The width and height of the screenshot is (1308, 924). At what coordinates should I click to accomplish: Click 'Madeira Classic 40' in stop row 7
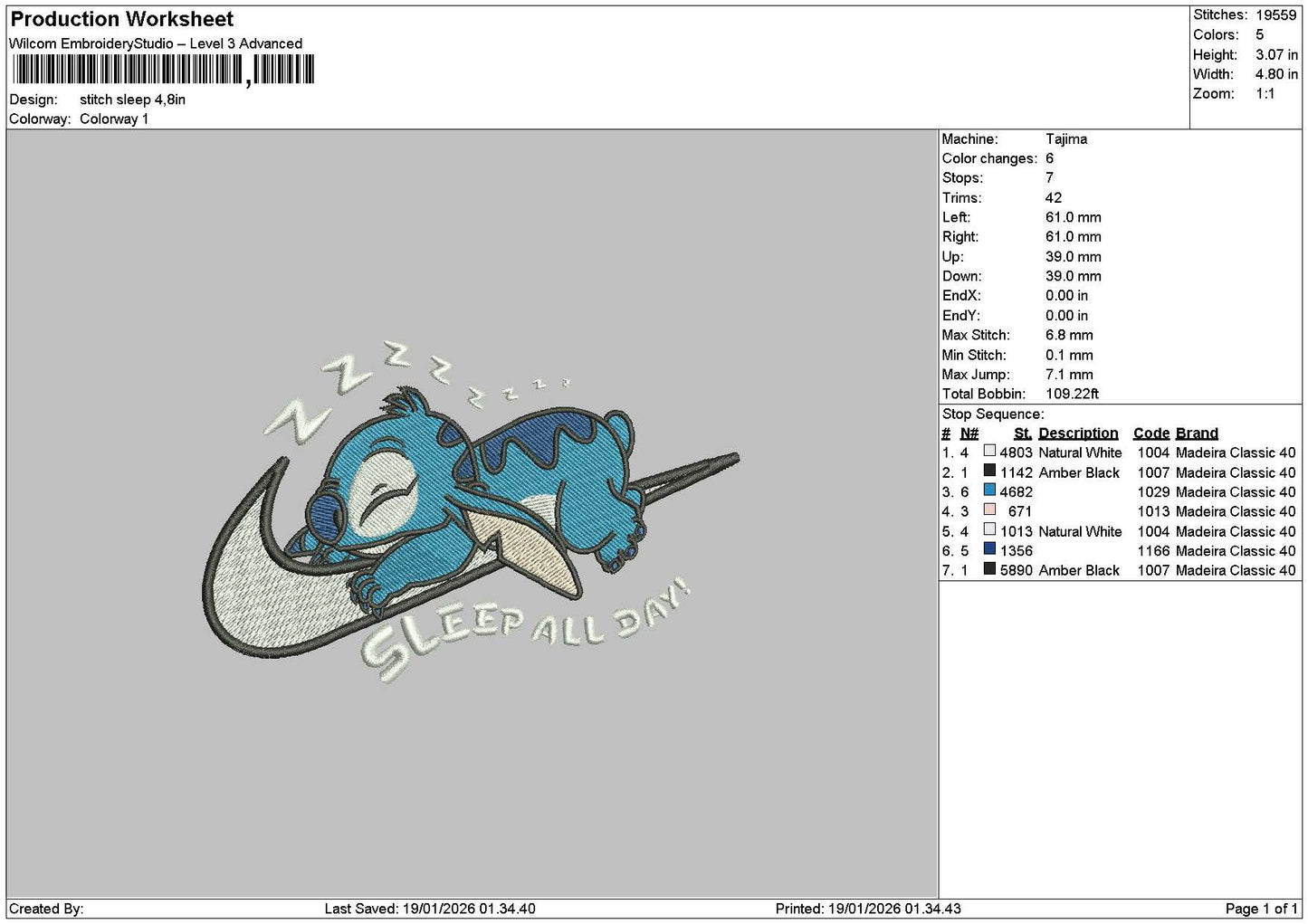pos(1236,571)
